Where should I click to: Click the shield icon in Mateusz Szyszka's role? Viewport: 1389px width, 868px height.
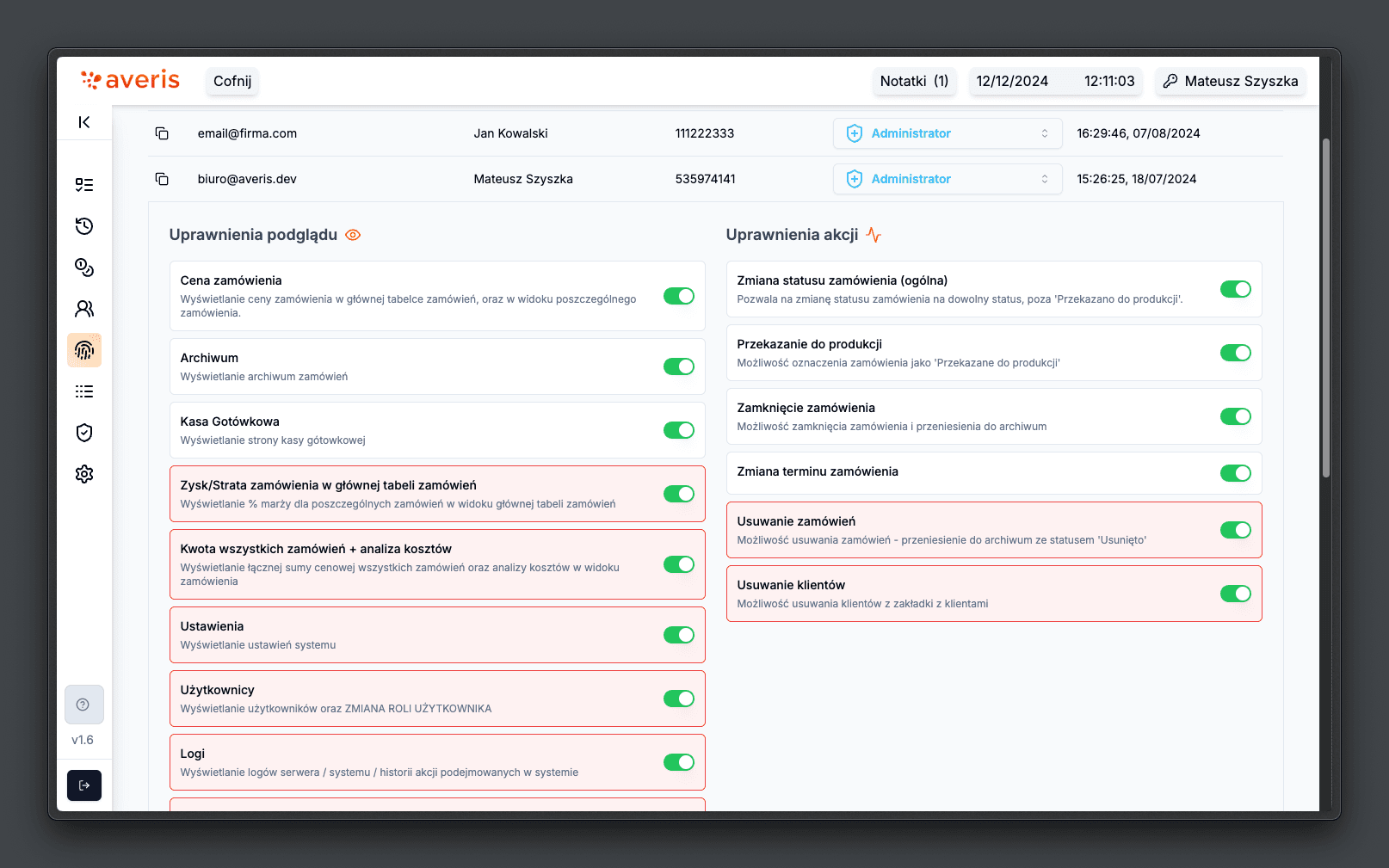point(855,179)
